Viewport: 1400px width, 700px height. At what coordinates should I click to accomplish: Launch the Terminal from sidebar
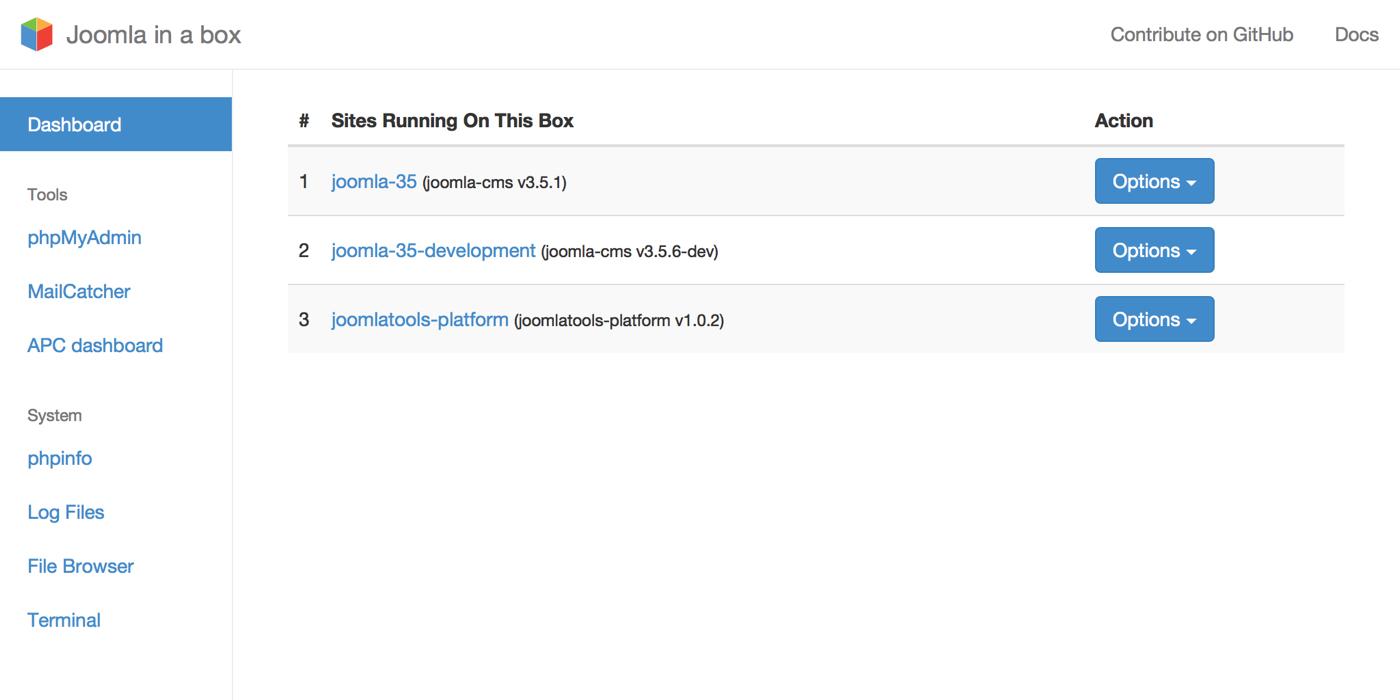pyautogui.click(x=64, y=621)
